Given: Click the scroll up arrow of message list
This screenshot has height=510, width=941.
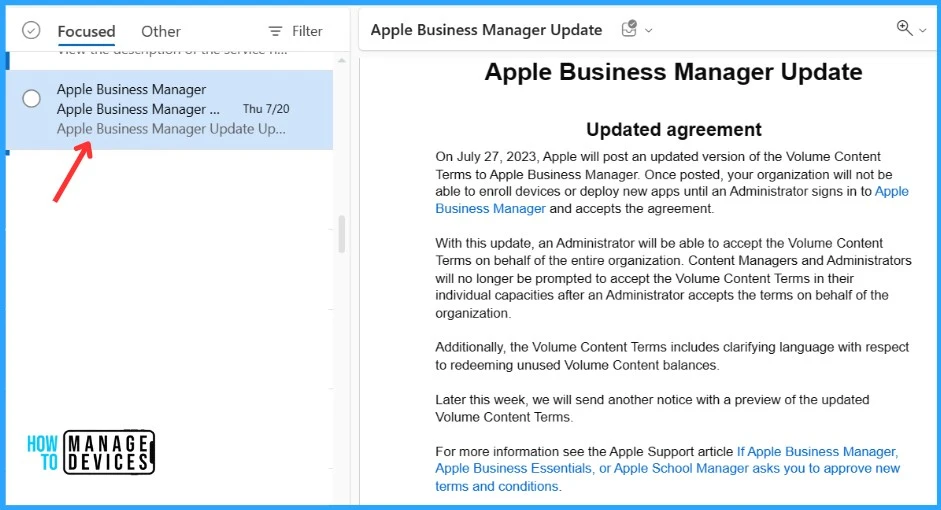Looking at the screenshot, I should tap(341, 61).
